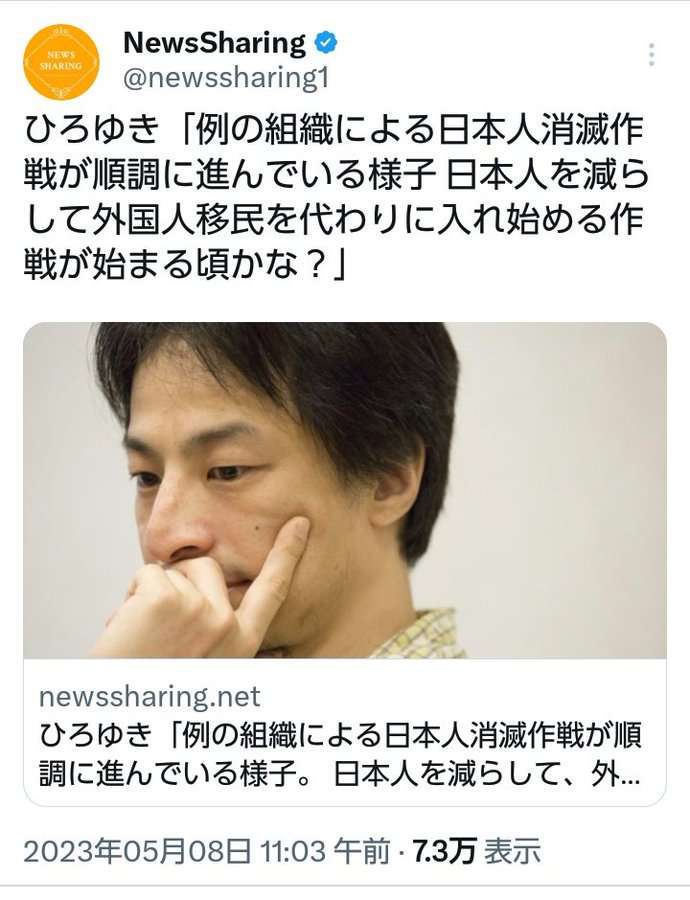Open the card headline starting ひろゆき「例の組織

tap(340, 736)
